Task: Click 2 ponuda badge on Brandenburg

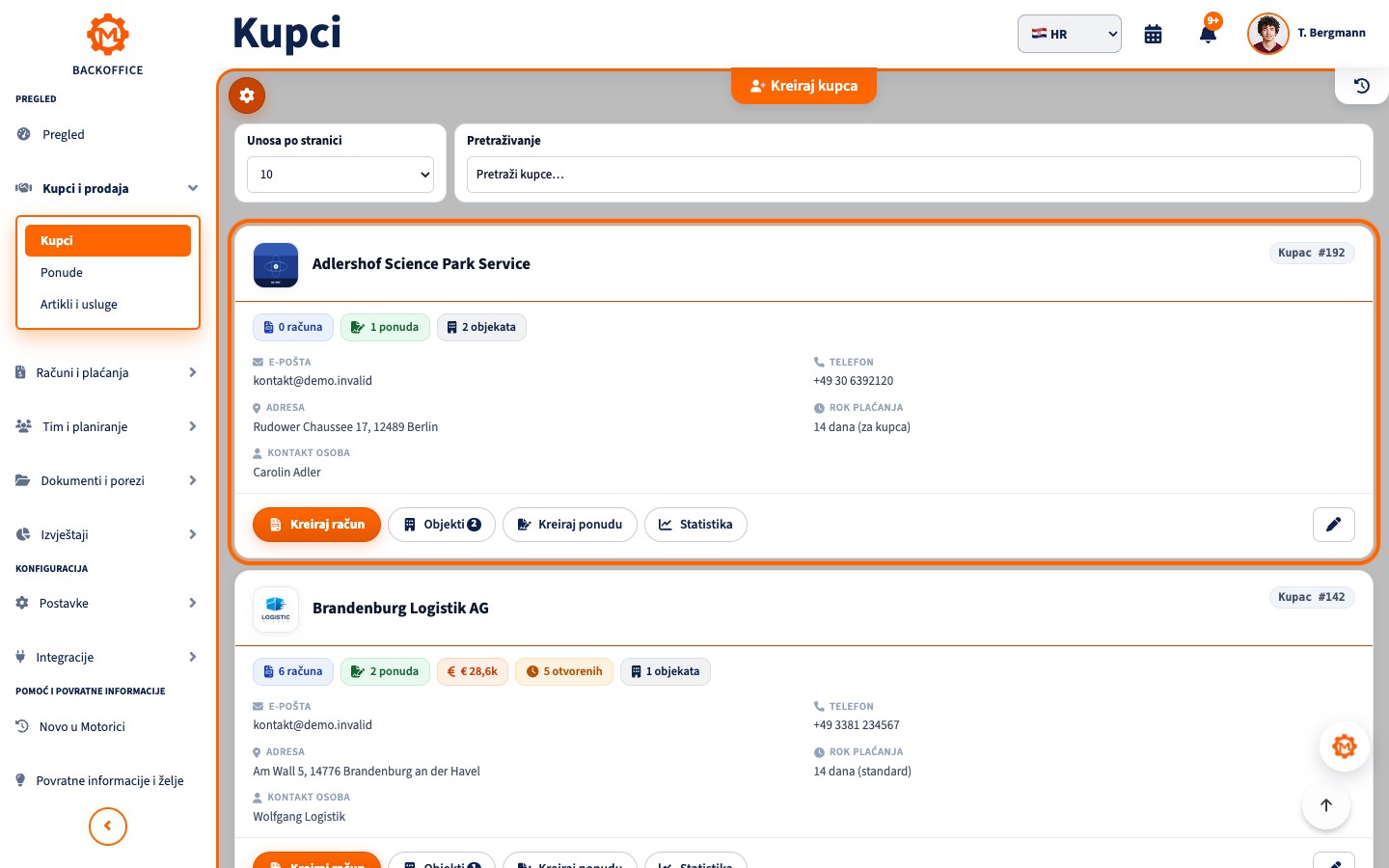Action: tap(385, 671)
